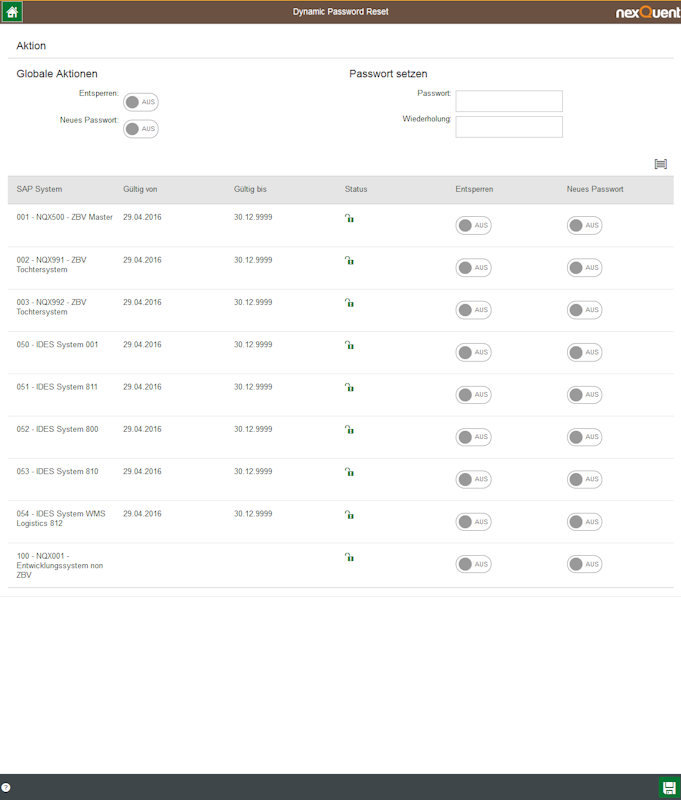Click the Wiederholung input field
The width and height of the screenshot is (681, 800).
[x=509, y=127]
